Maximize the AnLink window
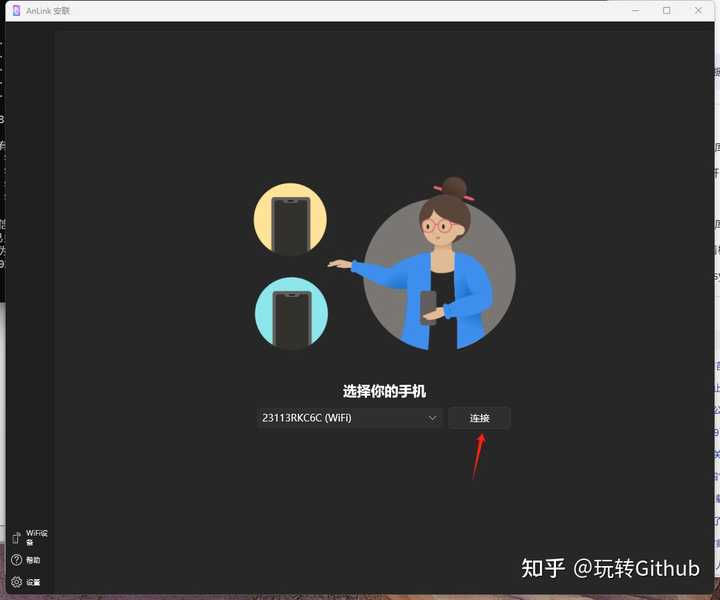Screen dimensions: 720x600 667,10
